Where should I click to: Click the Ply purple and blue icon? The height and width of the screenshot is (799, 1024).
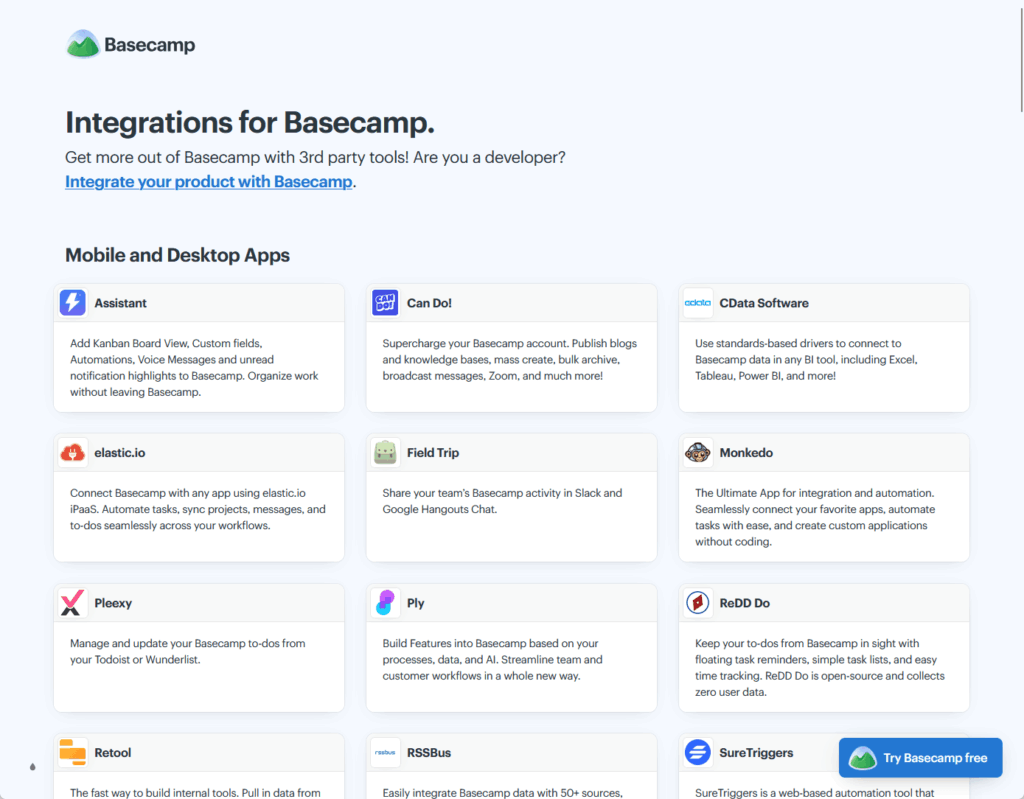pos(385,602)
